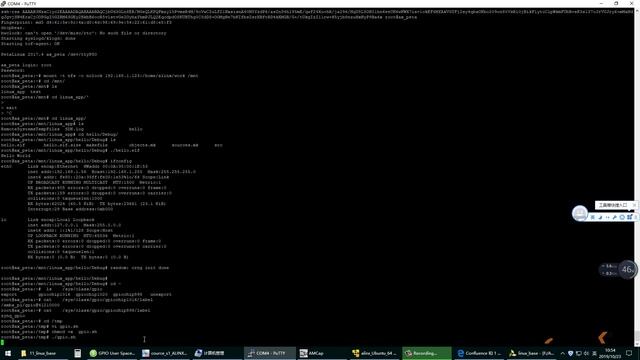Click the green terminal cursor block
Viewport: 640px width, 360px height.
[2, 342]
